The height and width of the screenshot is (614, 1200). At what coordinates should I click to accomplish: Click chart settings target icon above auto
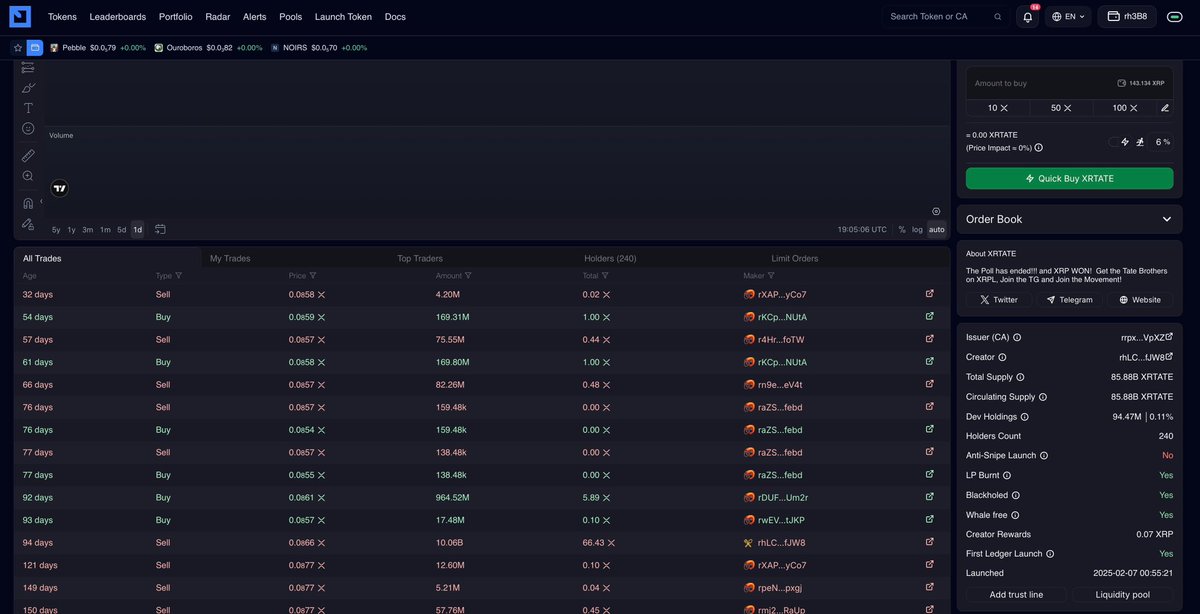coord(936,211)
